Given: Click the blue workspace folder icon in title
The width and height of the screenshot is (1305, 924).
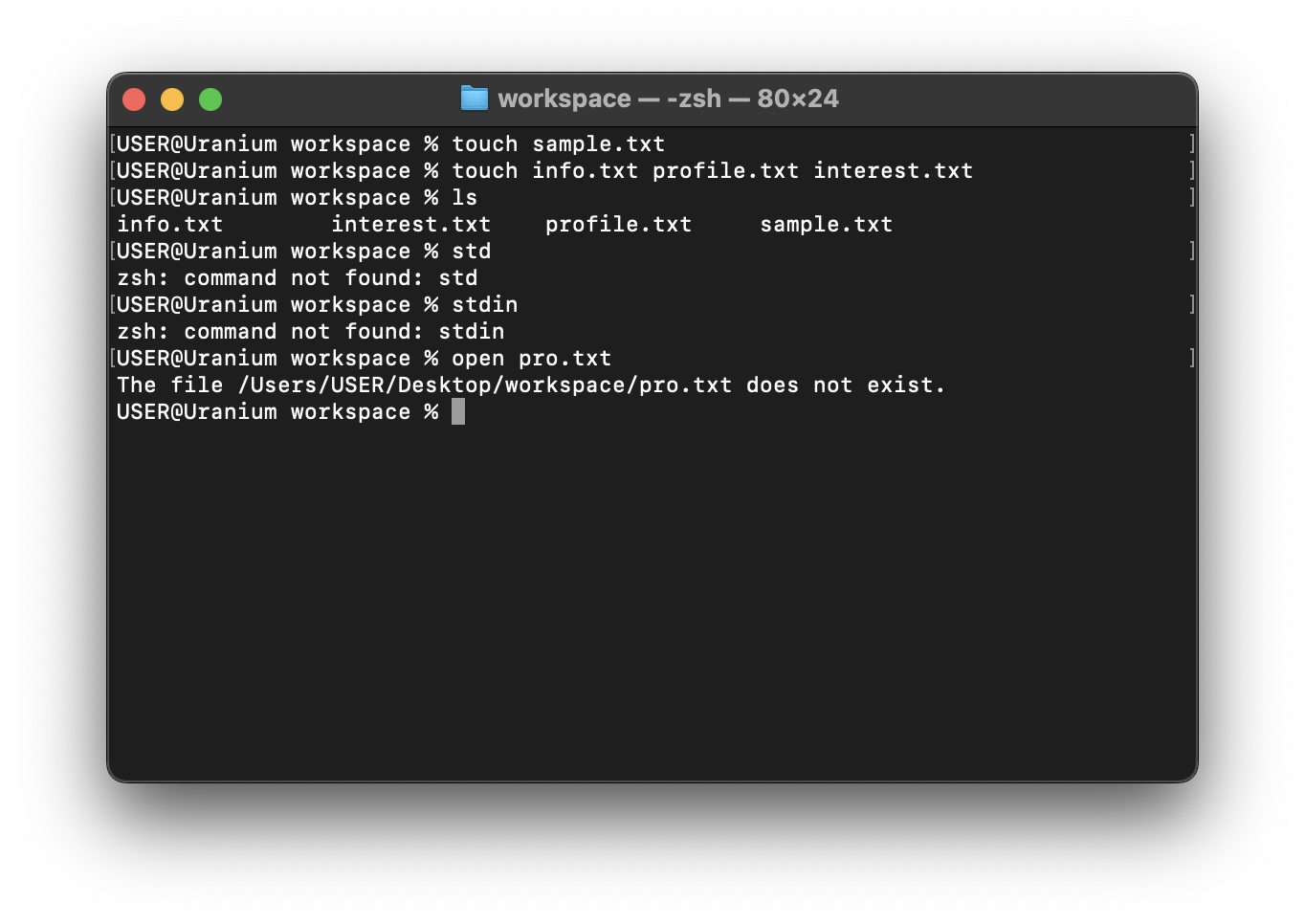Looking at the screenshot, I should (x=474, y=99).
